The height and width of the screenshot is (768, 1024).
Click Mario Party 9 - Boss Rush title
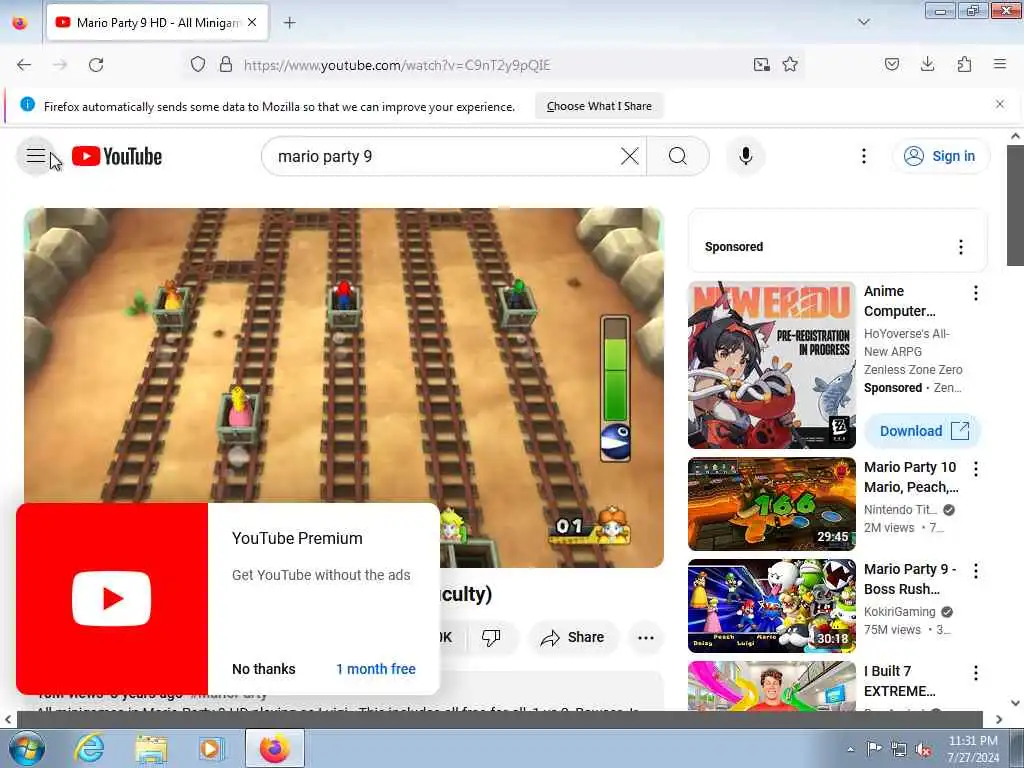[910, 579]
